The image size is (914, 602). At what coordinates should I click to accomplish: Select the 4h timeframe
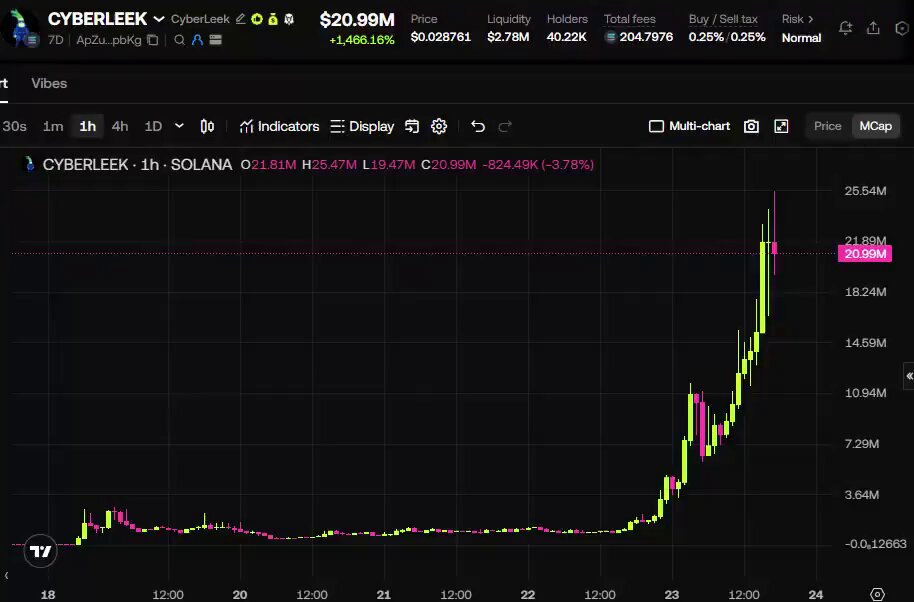point(120,126)
